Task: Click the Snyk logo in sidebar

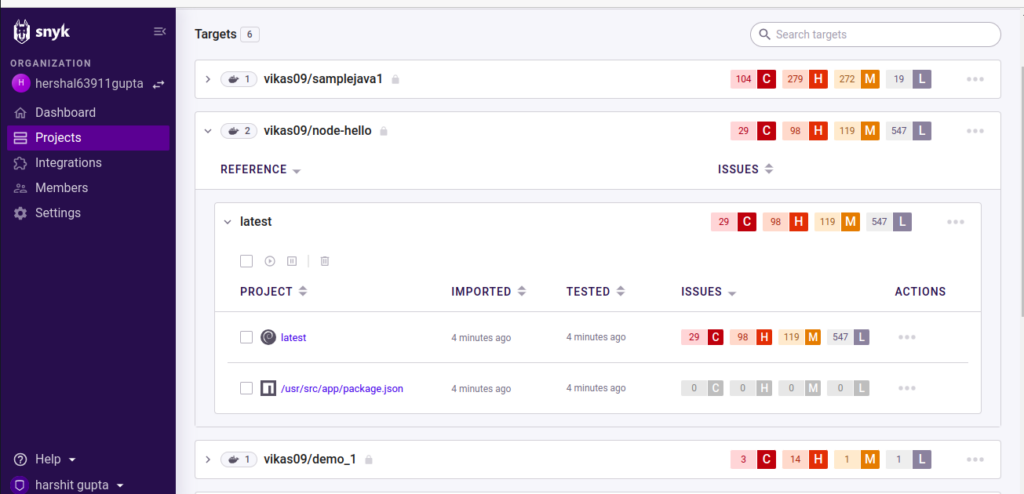Action: pos(41,32)
